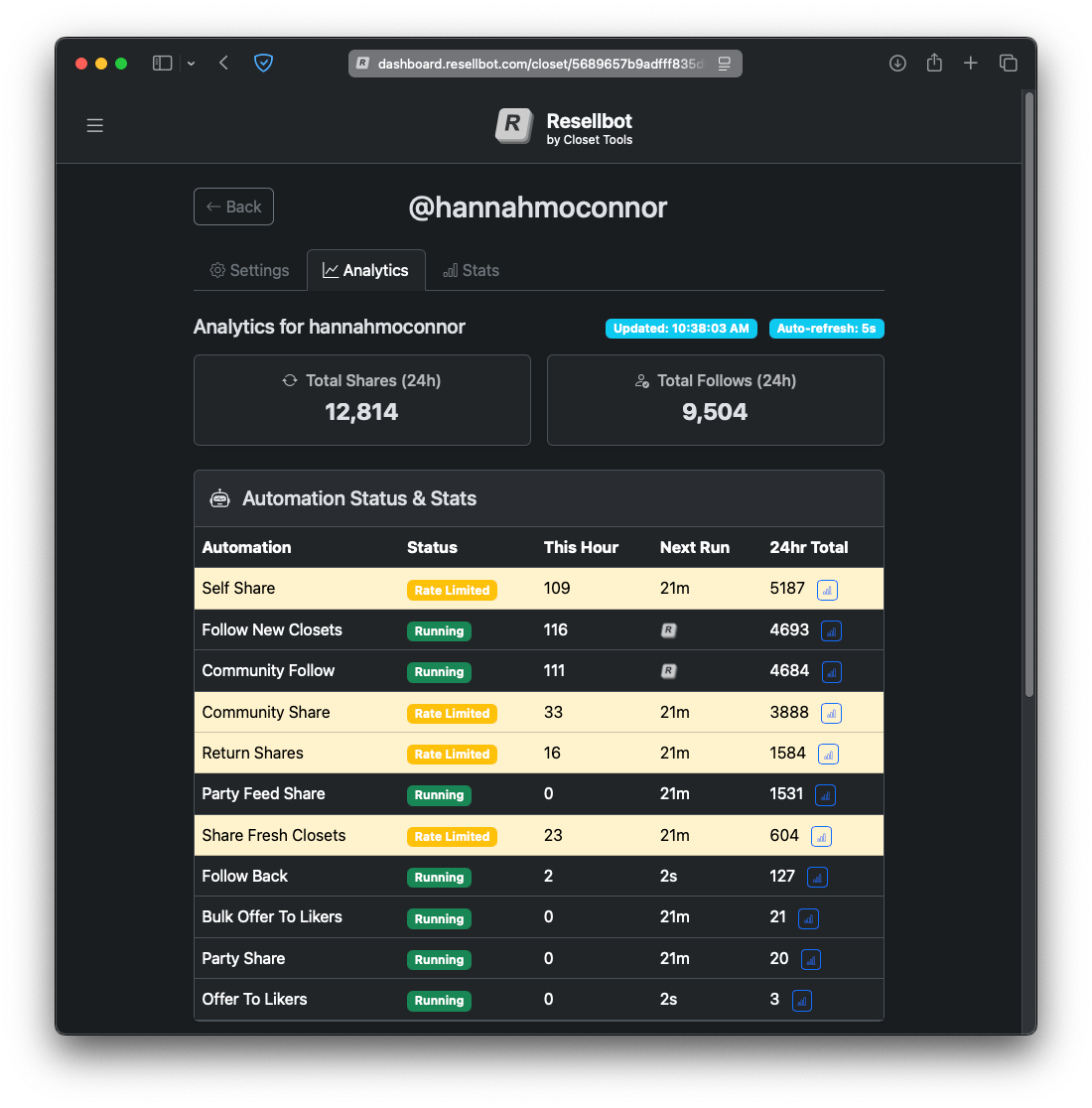
Task: Click Rate Limited badge for Self Share
Action: (452, 590)
